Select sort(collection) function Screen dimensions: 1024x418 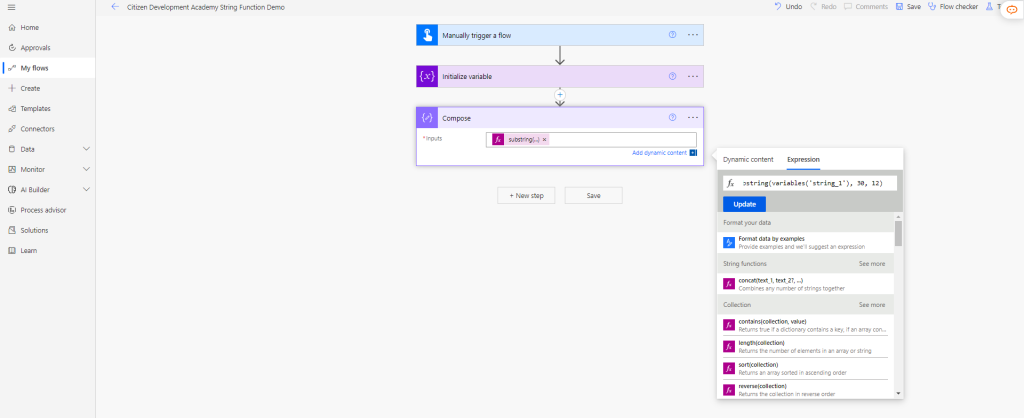click(x=806, y=368)
